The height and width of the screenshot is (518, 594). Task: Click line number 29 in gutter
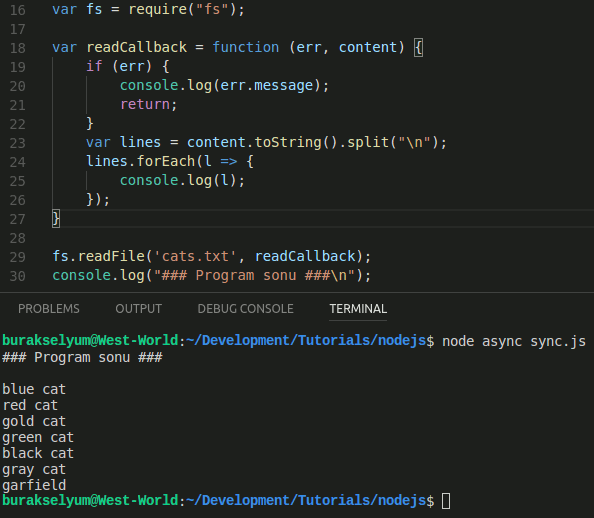click(x=17, y=257)
